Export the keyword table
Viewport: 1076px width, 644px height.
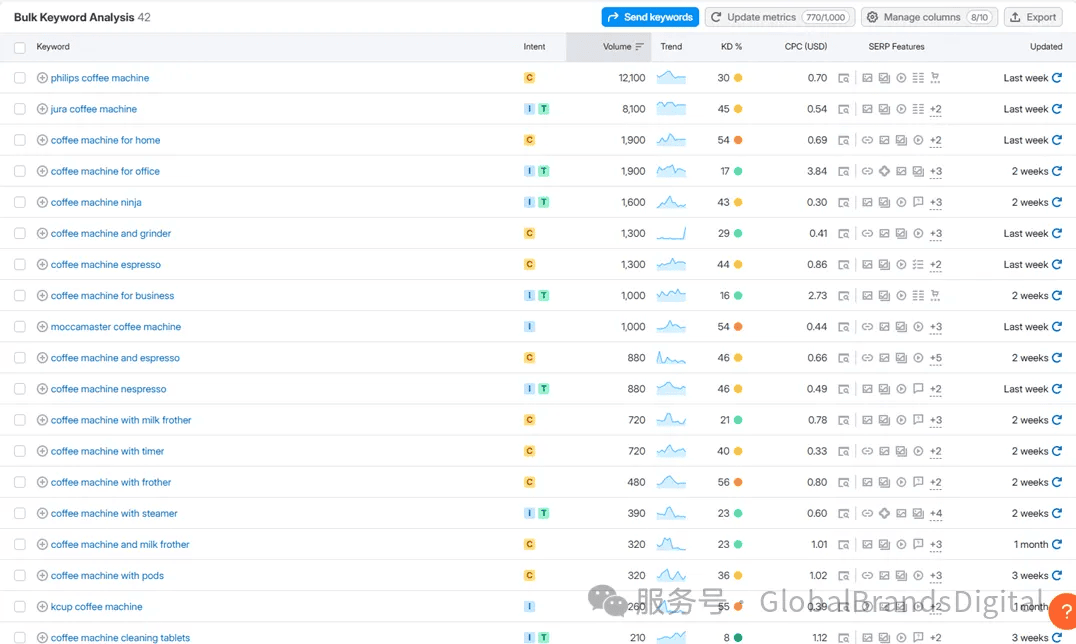1033,17
